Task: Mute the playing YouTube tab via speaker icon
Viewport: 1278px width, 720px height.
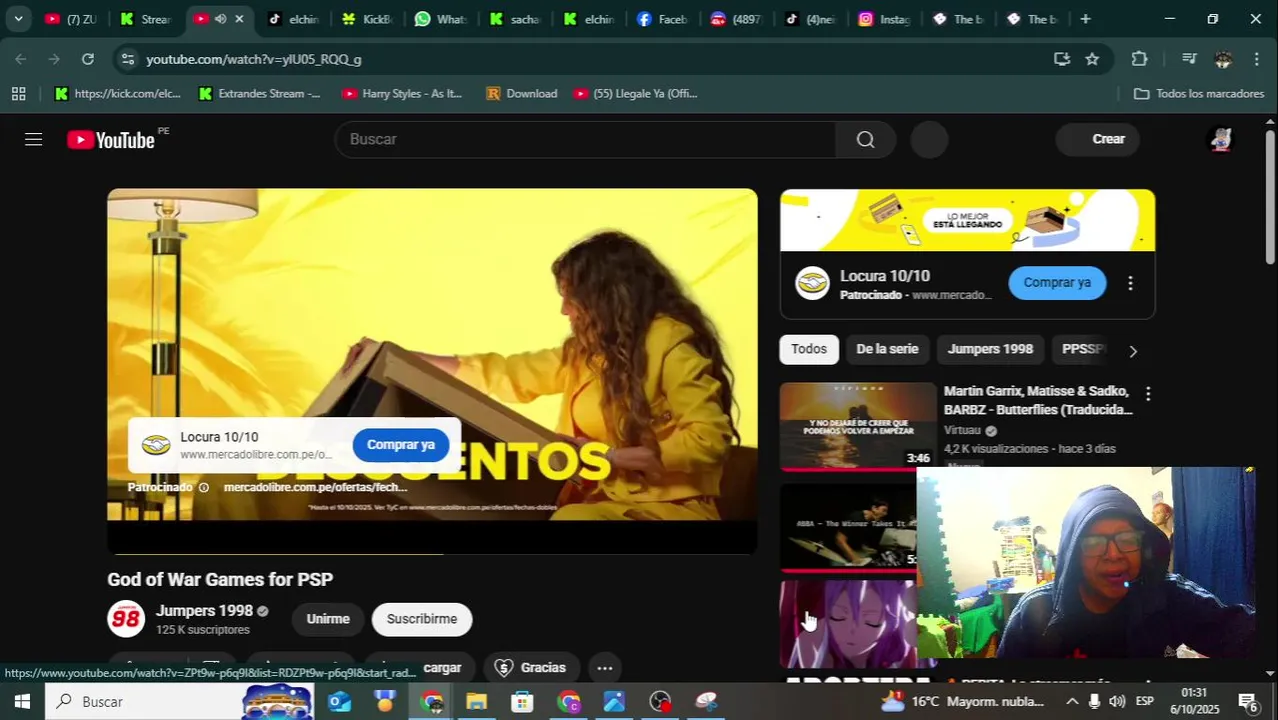Action: pos(220,19)
